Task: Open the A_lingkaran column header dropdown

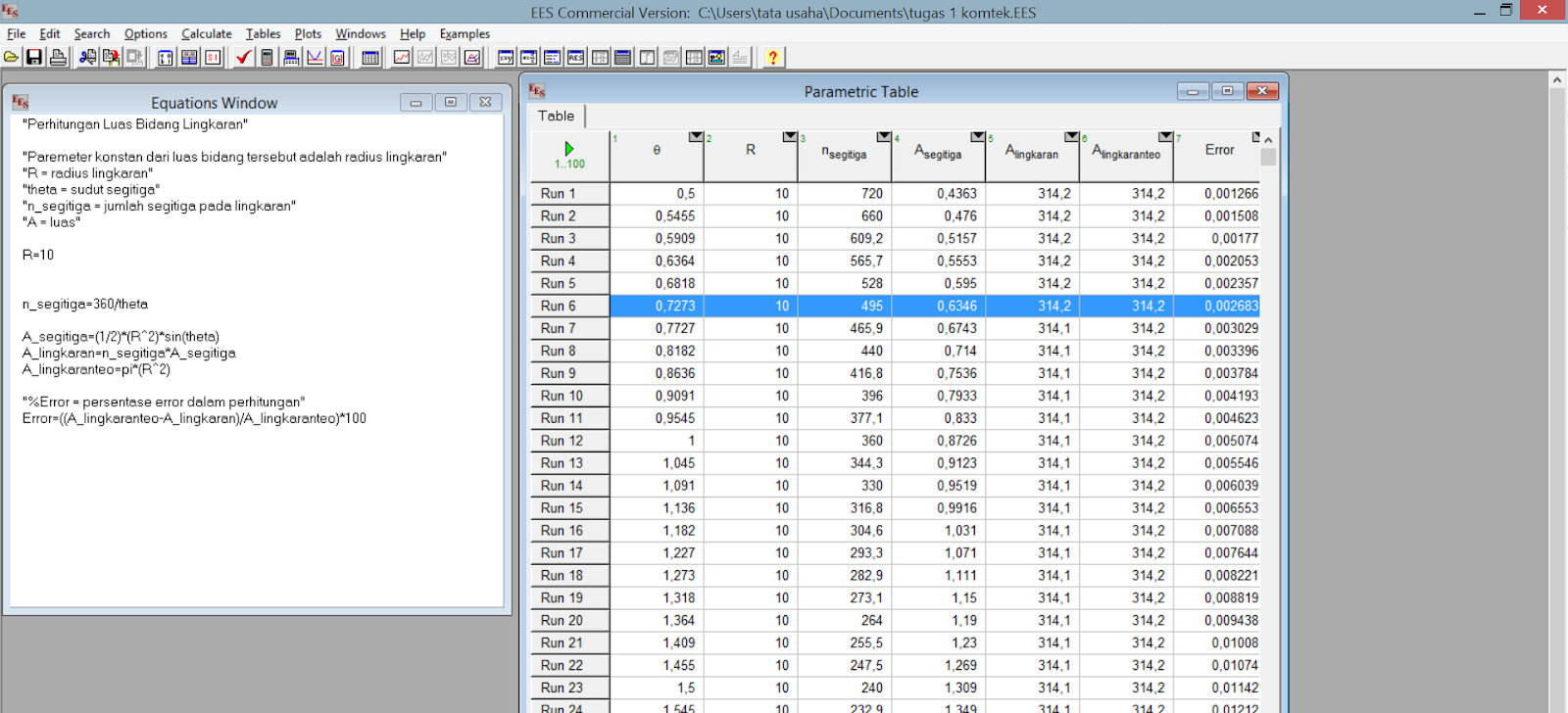Action: point(1070,137)
